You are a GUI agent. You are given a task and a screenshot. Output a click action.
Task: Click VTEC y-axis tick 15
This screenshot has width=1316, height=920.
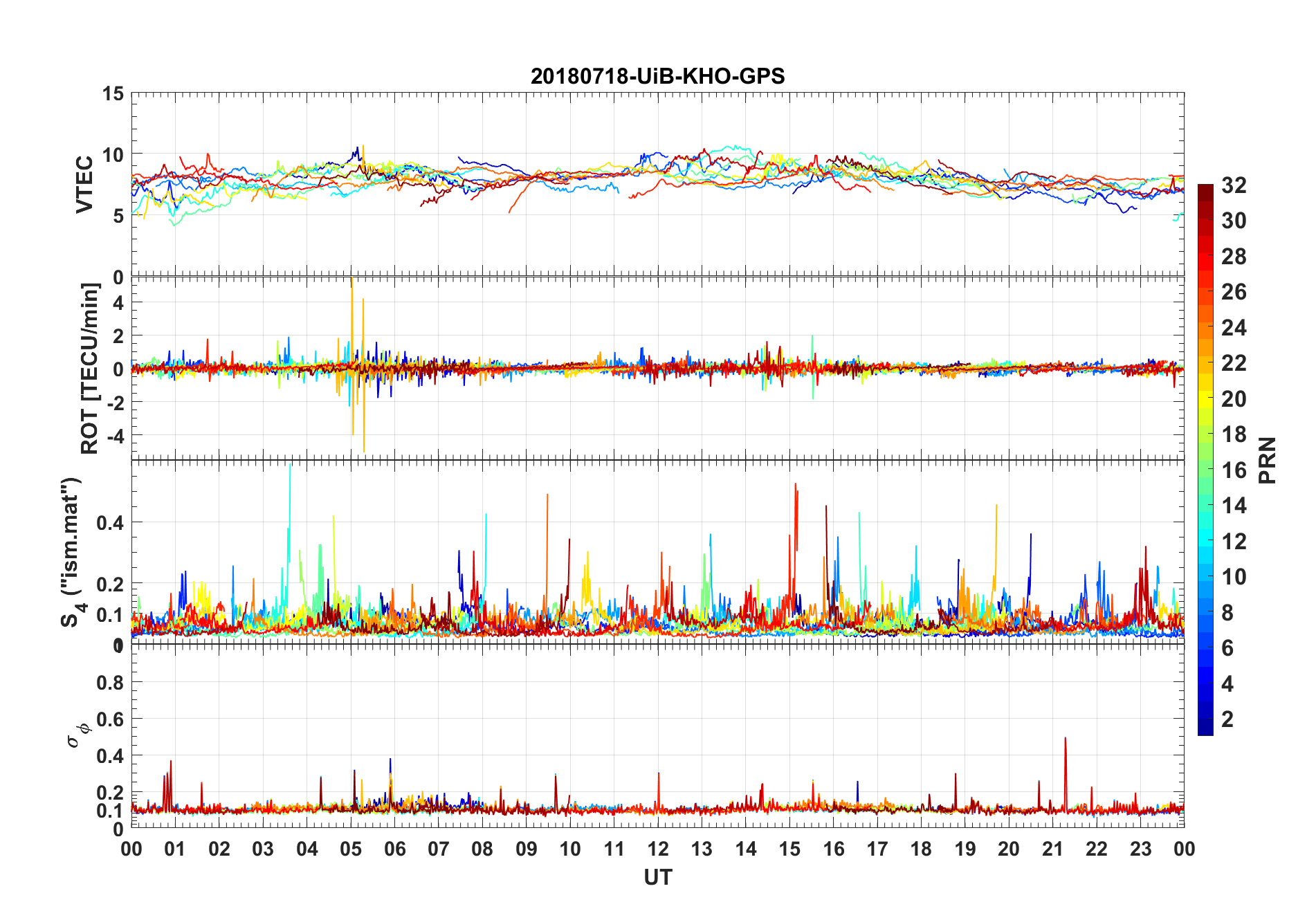tap(113, 93)
